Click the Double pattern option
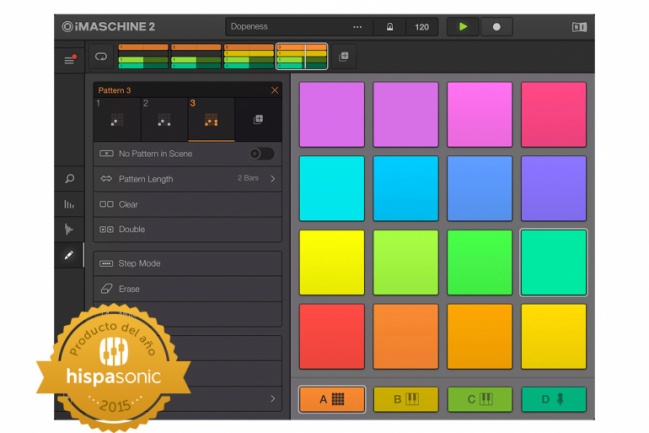This screenshot has width=649, height=433. pyautogui.click(x=187, y=229)
